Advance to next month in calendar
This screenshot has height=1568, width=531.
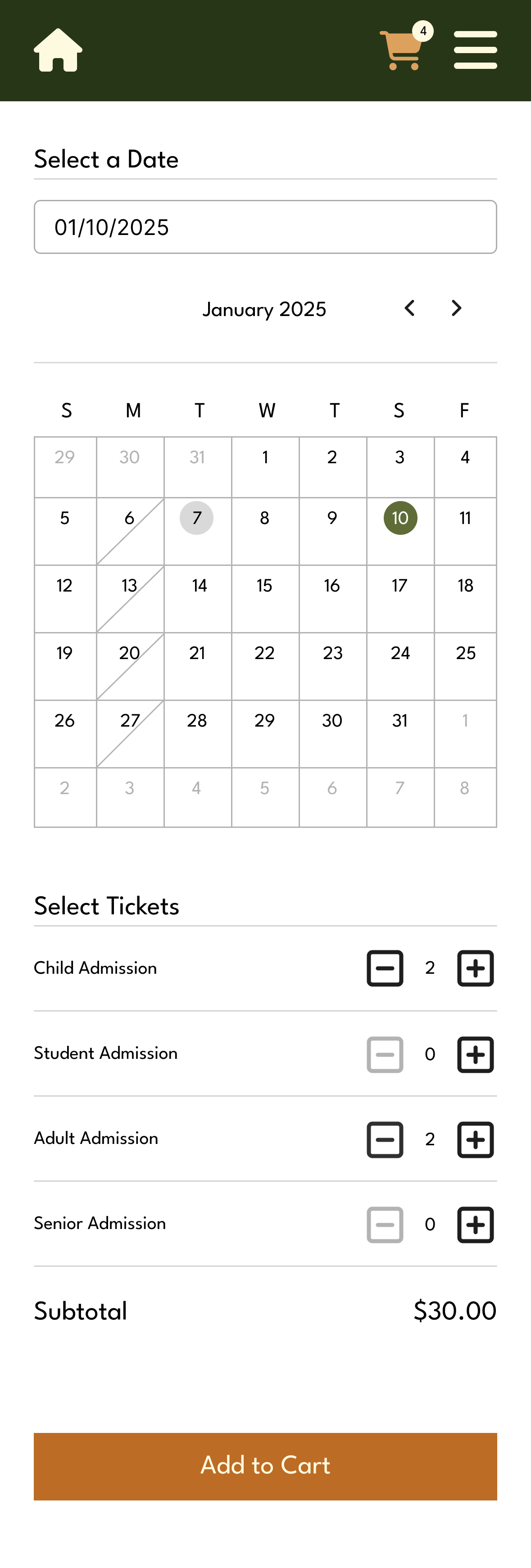point(456,308)
